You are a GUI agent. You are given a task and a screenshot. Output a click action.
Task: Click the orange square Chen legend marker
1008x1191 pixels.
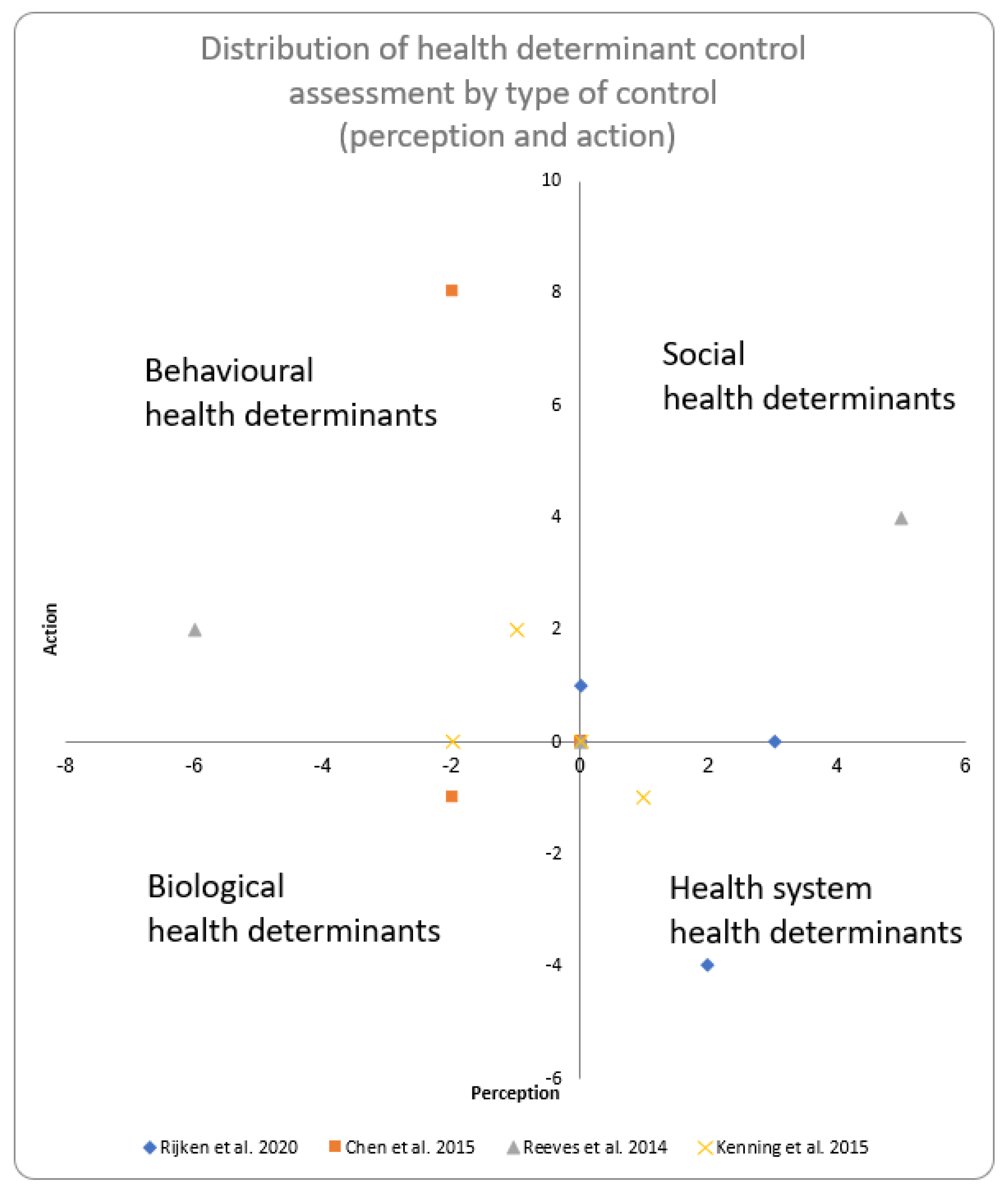point(335,1146)
